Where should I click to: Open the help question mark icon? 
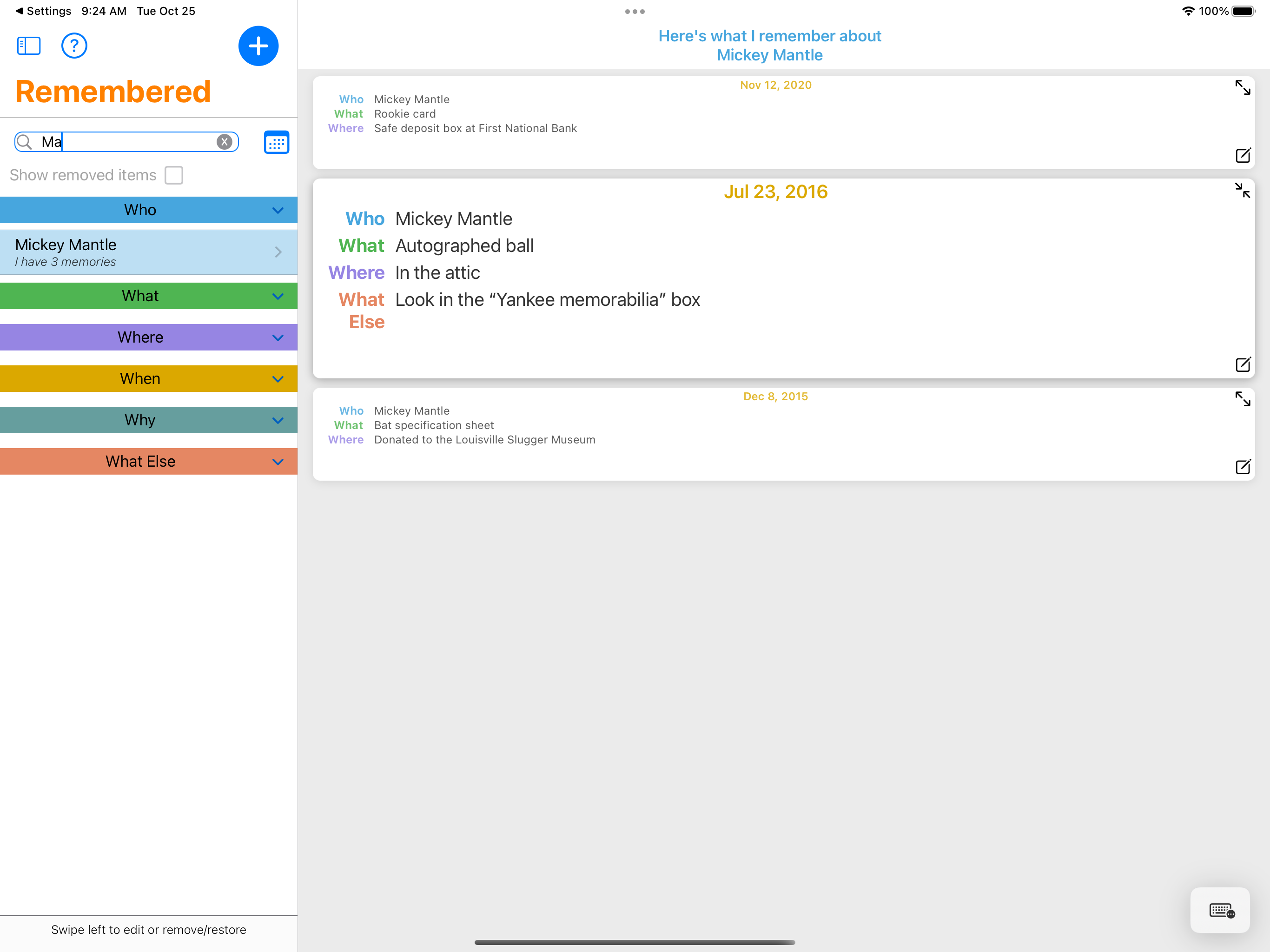[x=74, y=46]
